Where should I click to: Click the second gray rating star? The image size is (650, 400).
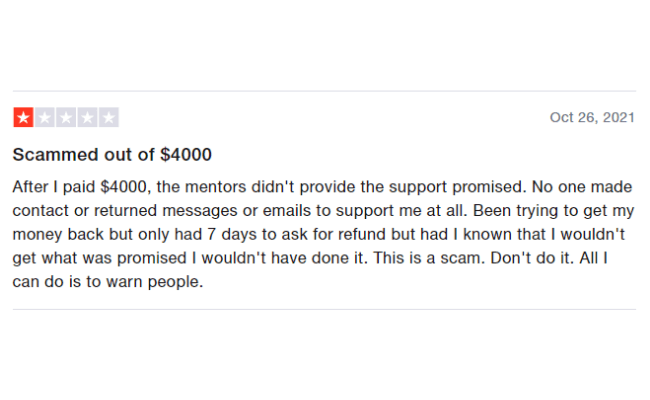coord(45,117)
